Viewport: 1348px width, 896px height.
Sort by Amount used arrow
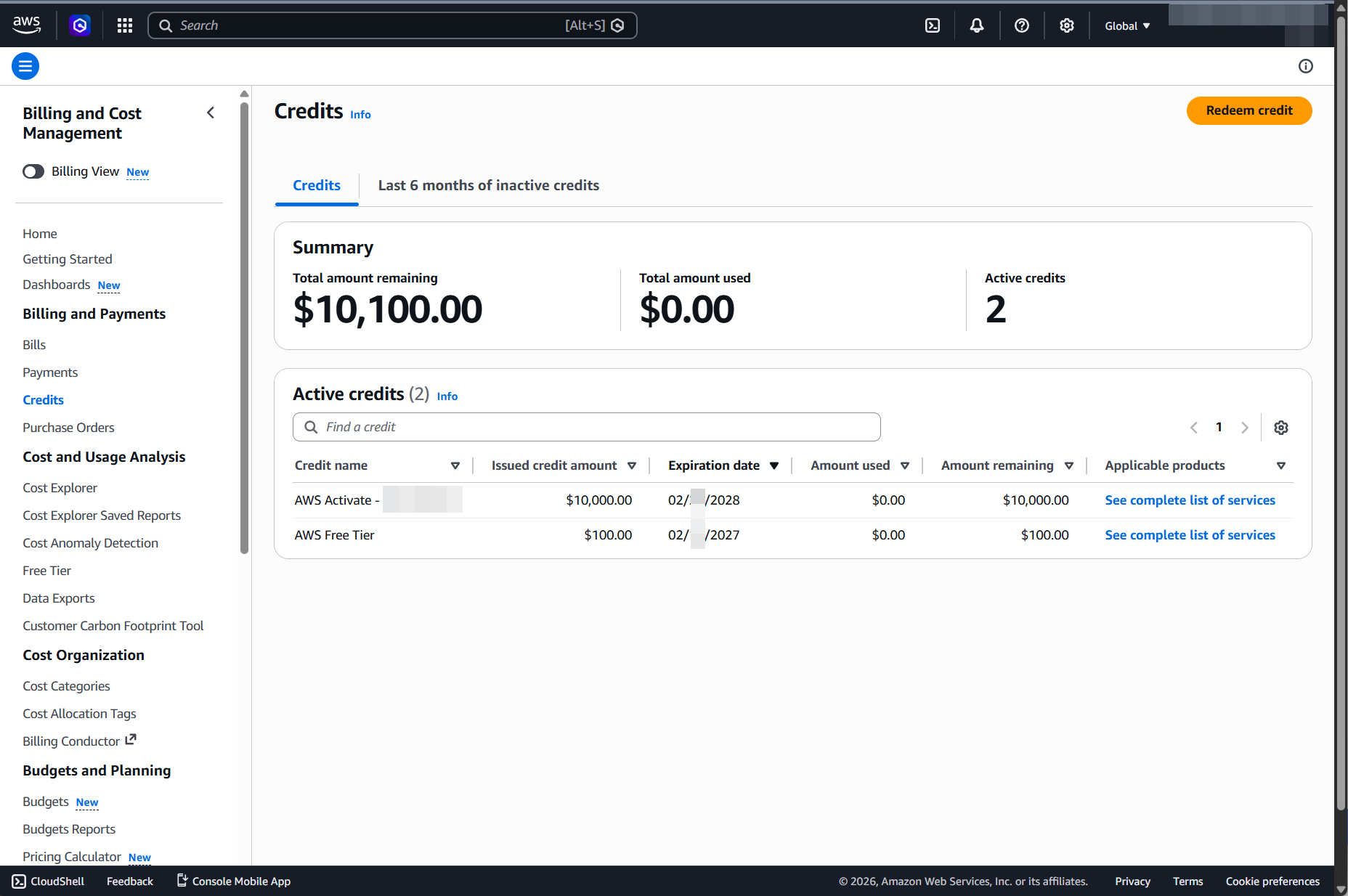coord(905,465)
